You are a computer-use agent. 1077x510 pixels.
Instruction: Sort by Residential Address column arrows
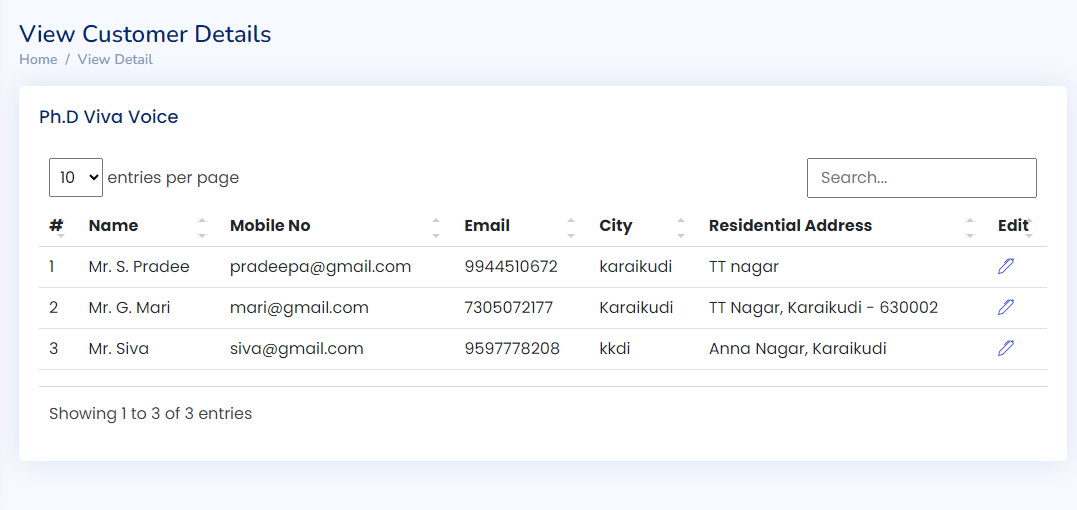(970, 227)
